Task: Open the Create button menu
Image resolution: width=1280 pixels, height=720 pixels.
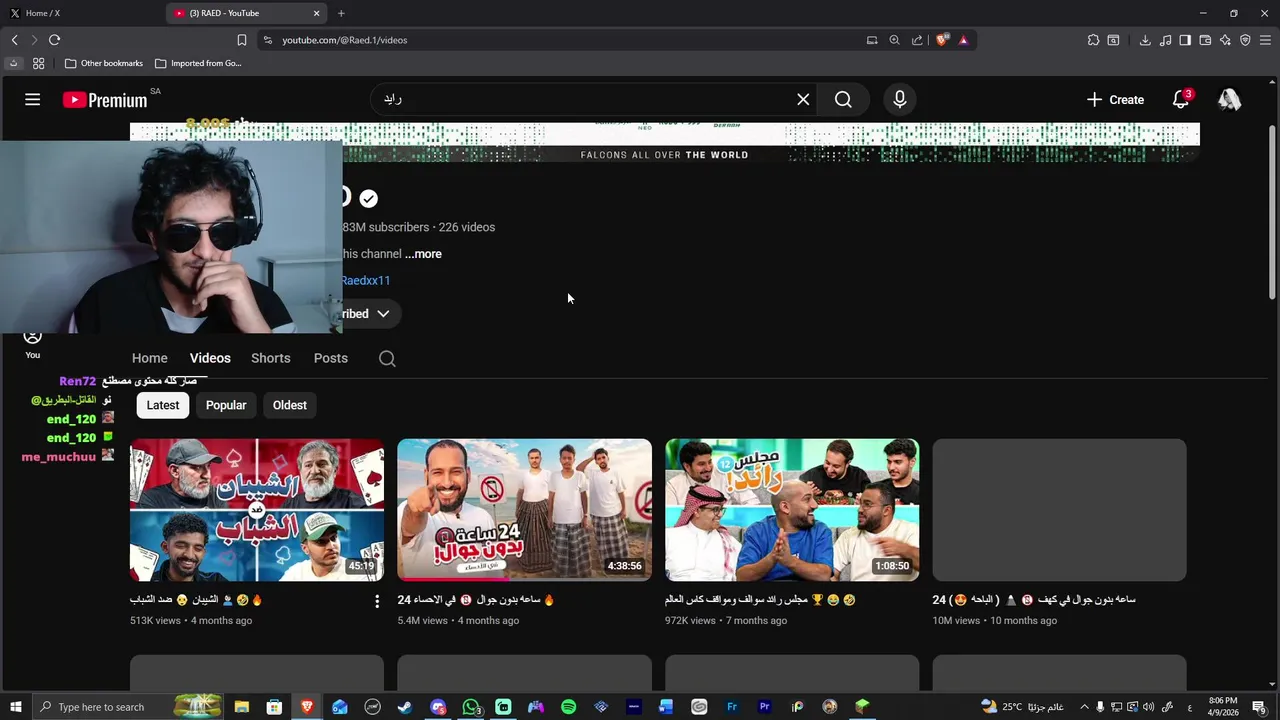Action: (x=1115, y=99)
